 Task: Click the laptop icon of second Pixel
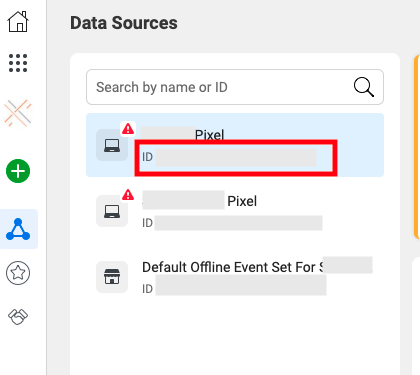coord(112,211)
